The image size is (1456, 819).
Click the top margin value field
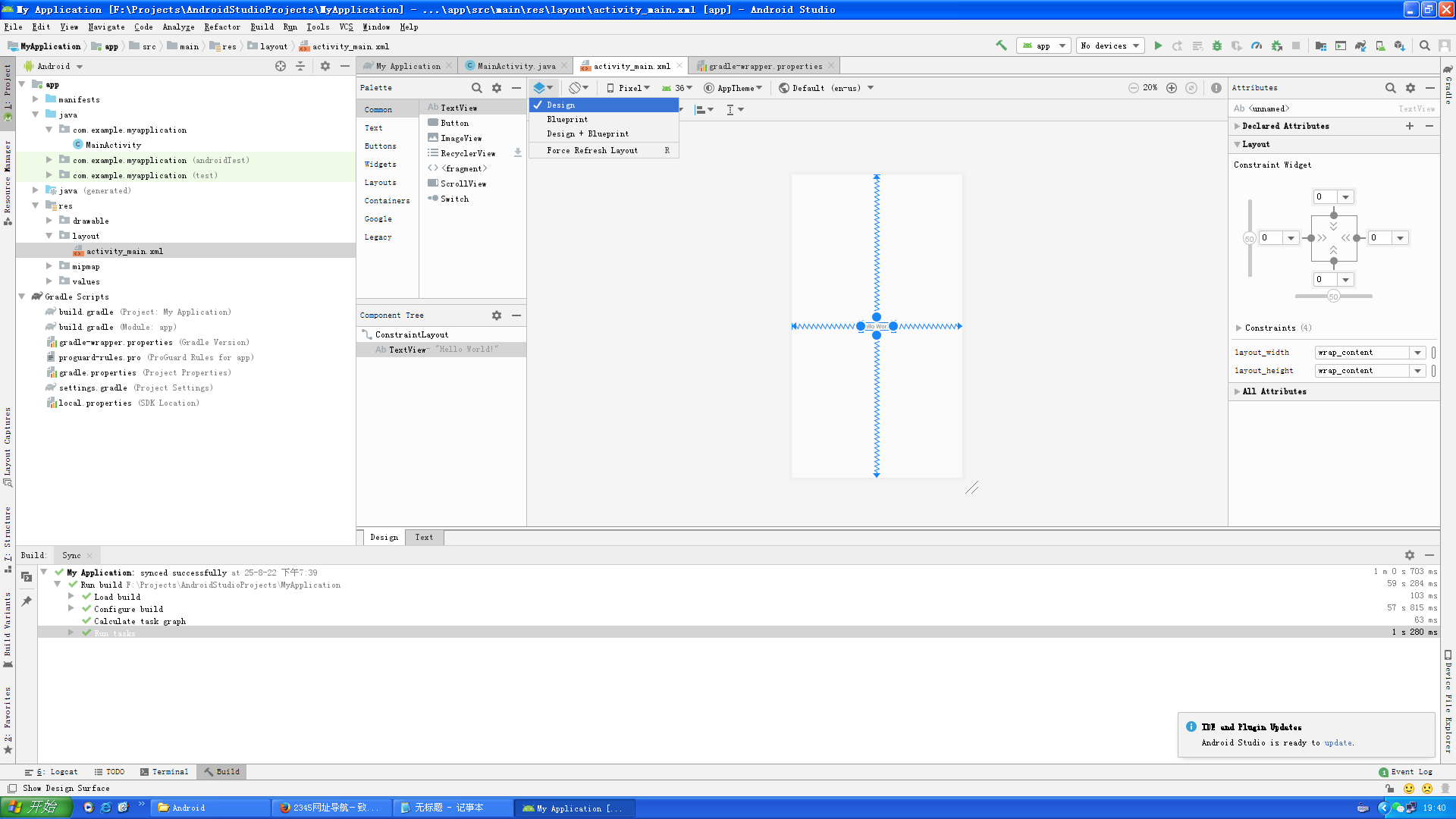[x=1325, y=197]
